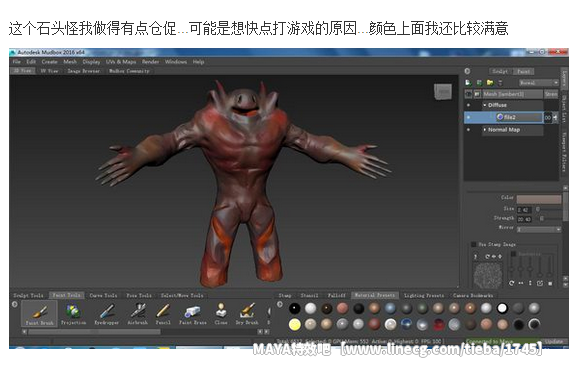Pick the Eyedropper tool
Viewport: 584px width, 368px height.
pyautogui.click(x=107, y=314)
